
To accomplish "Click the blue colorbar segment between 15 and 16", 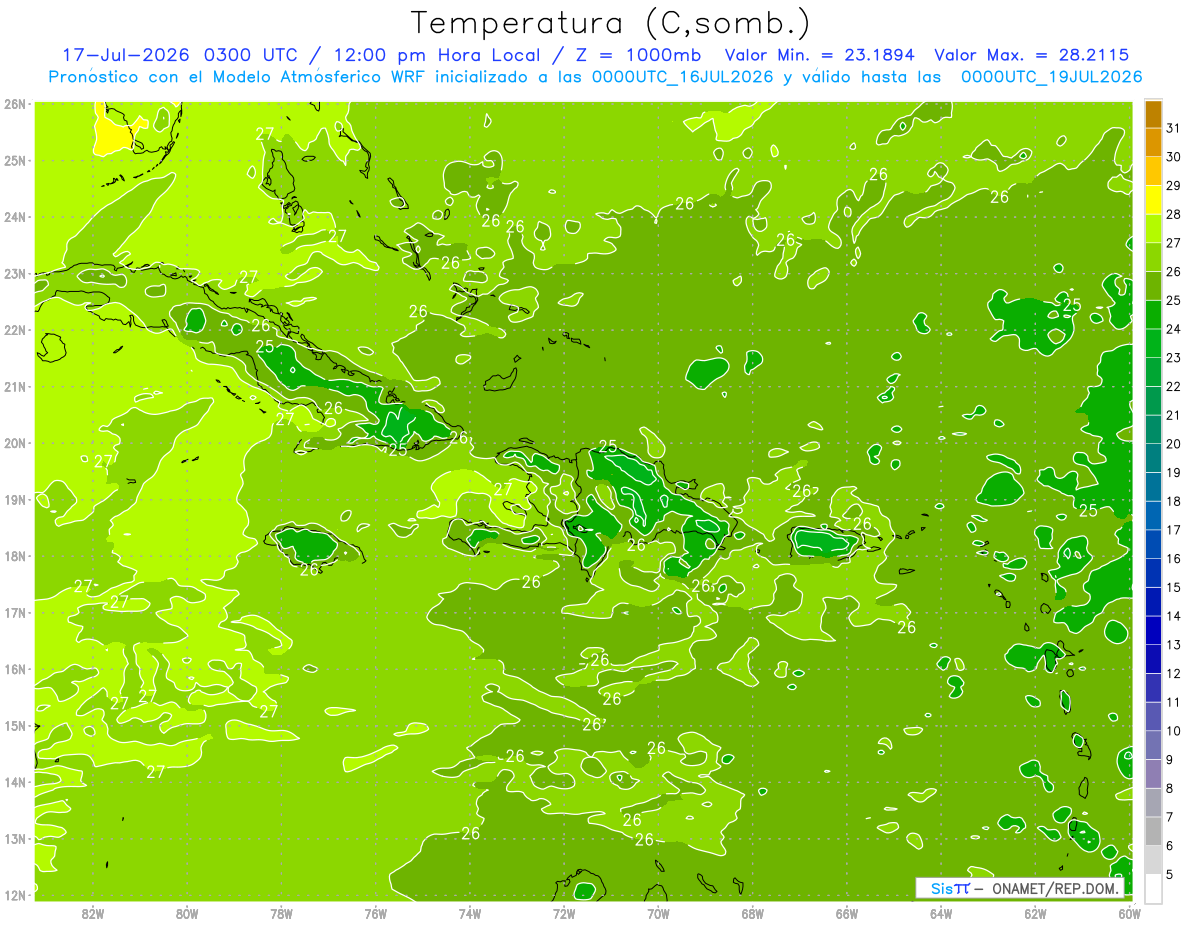I will 1153,573.
